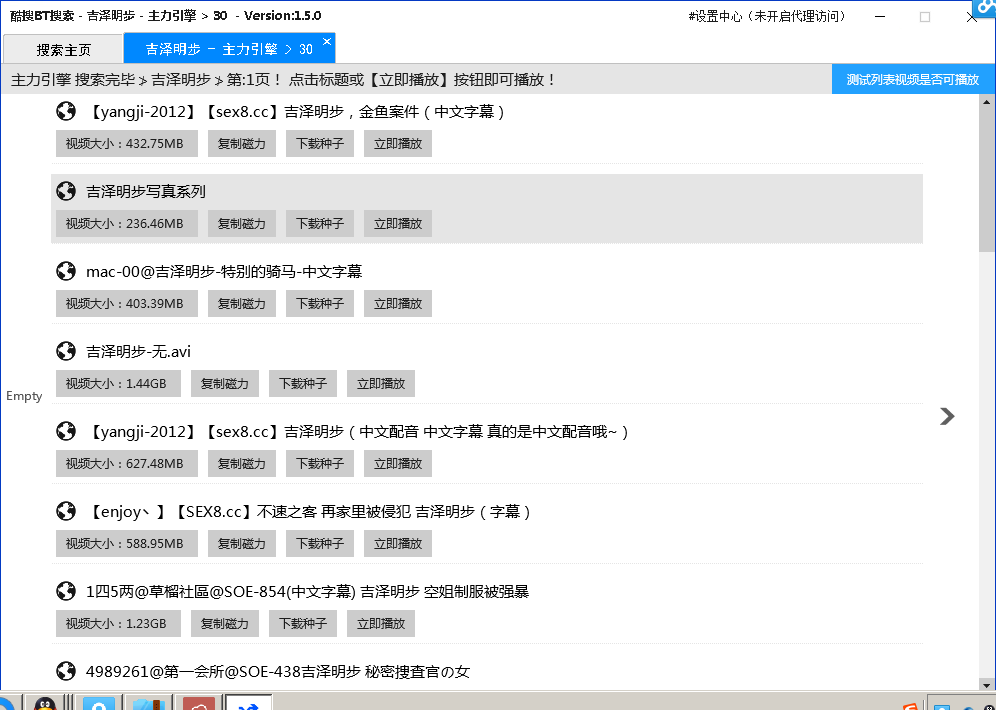Image resolution: width=996 pixels, height=710 pixels.
Task: Download torrent for the 1.23GB result
Action: [303, 624]
